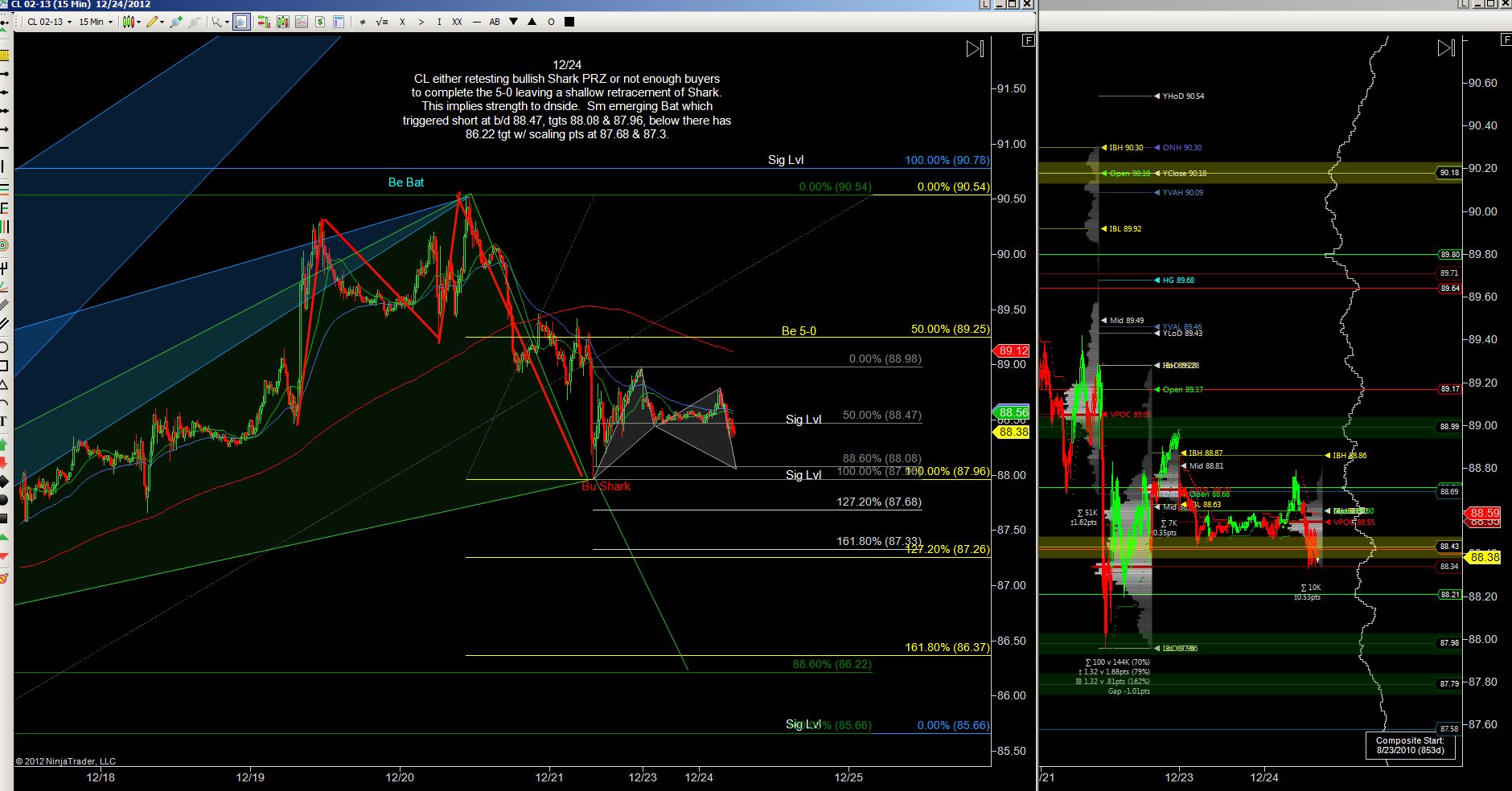Open the strategies dollar sign icon
The width and height of the screenshot is (1512, 791).
pos(320,22)
